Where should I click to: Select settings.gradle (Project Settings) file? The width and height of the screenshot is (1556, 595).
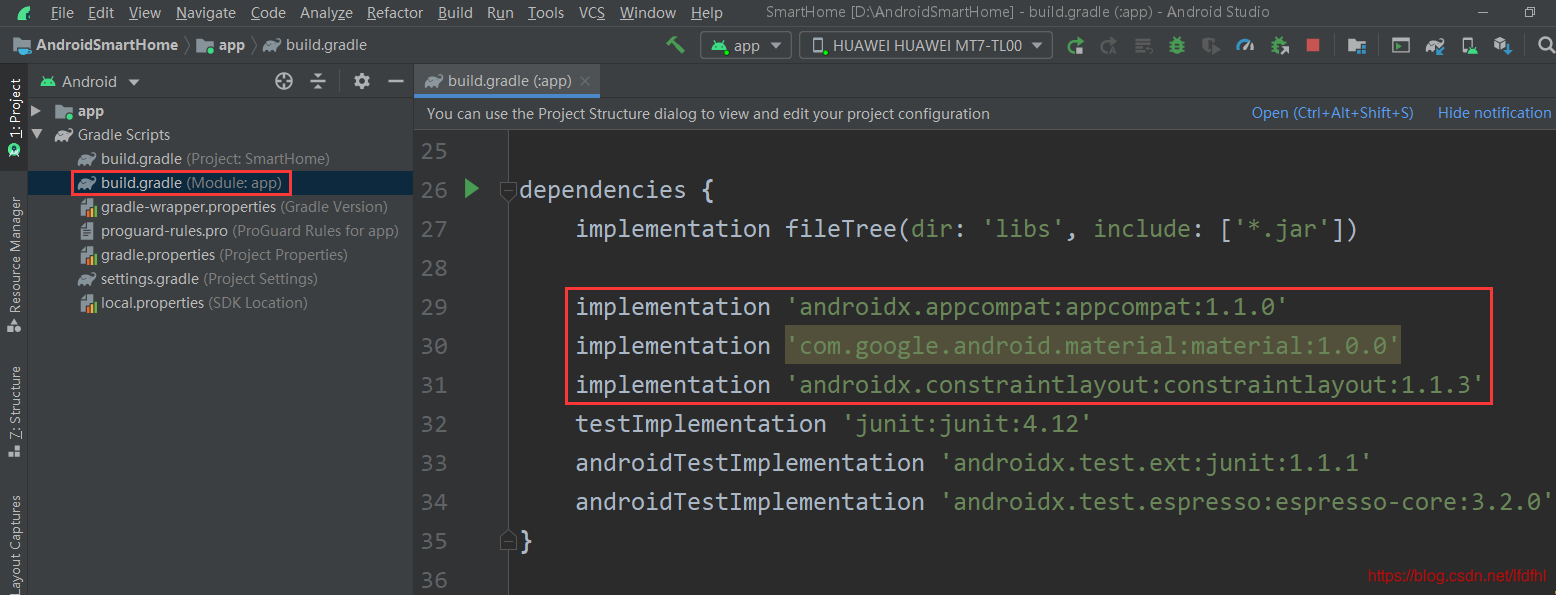(x=197, y=279)
